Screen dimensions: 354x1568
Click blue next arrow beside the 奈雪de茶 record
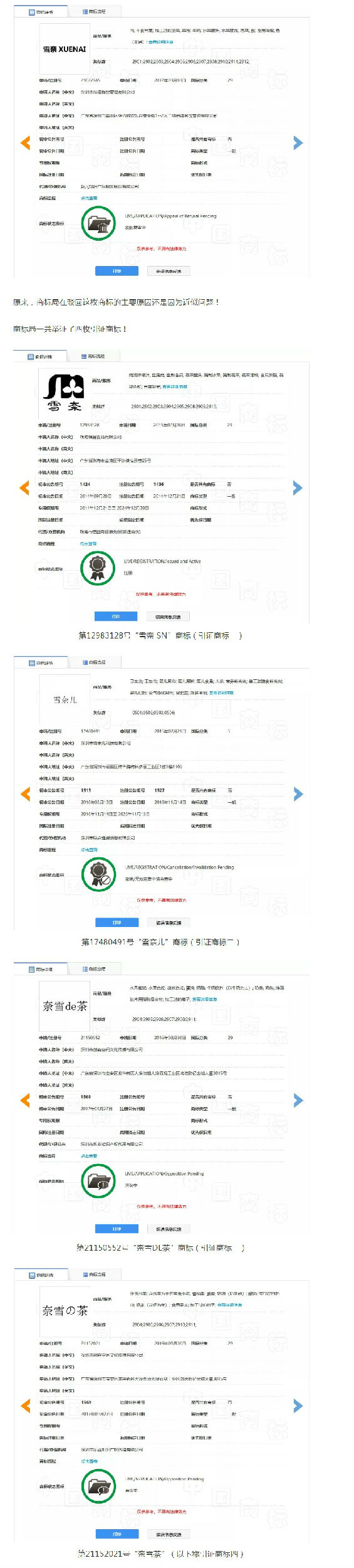(298, 1100)
